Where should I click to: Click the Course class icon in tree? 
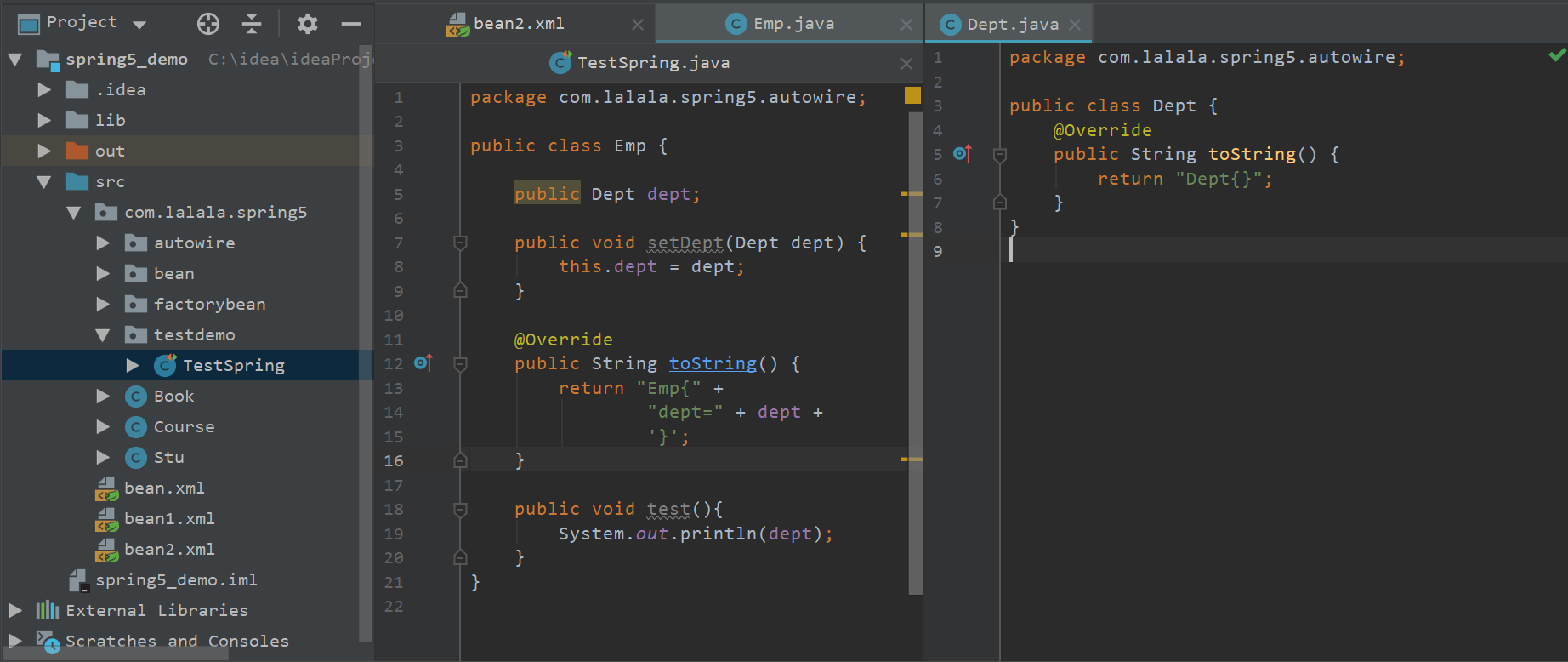(x=136, y=426)
